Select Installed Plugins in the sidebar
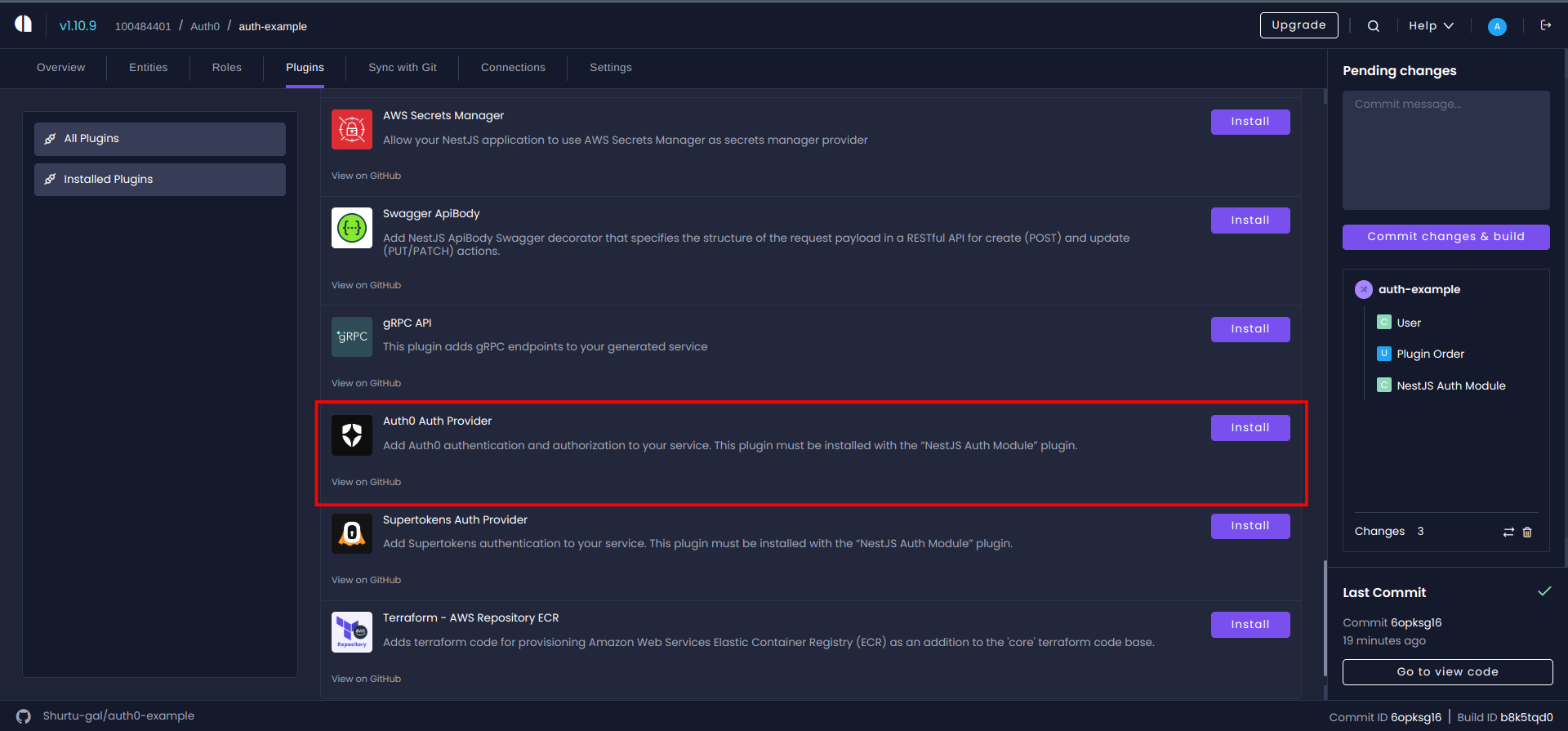 click(x=160, y=180)
